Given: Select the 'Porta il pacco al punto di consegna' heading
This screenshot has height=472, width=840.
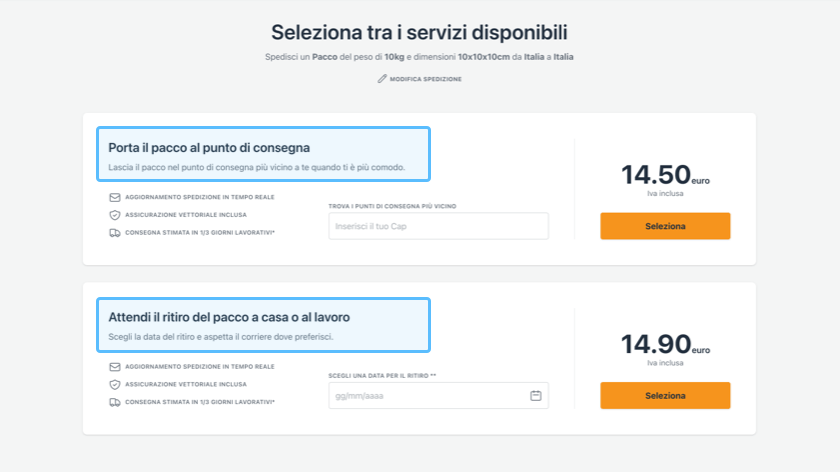Looking at the screenshot, I should coord(209,148).
